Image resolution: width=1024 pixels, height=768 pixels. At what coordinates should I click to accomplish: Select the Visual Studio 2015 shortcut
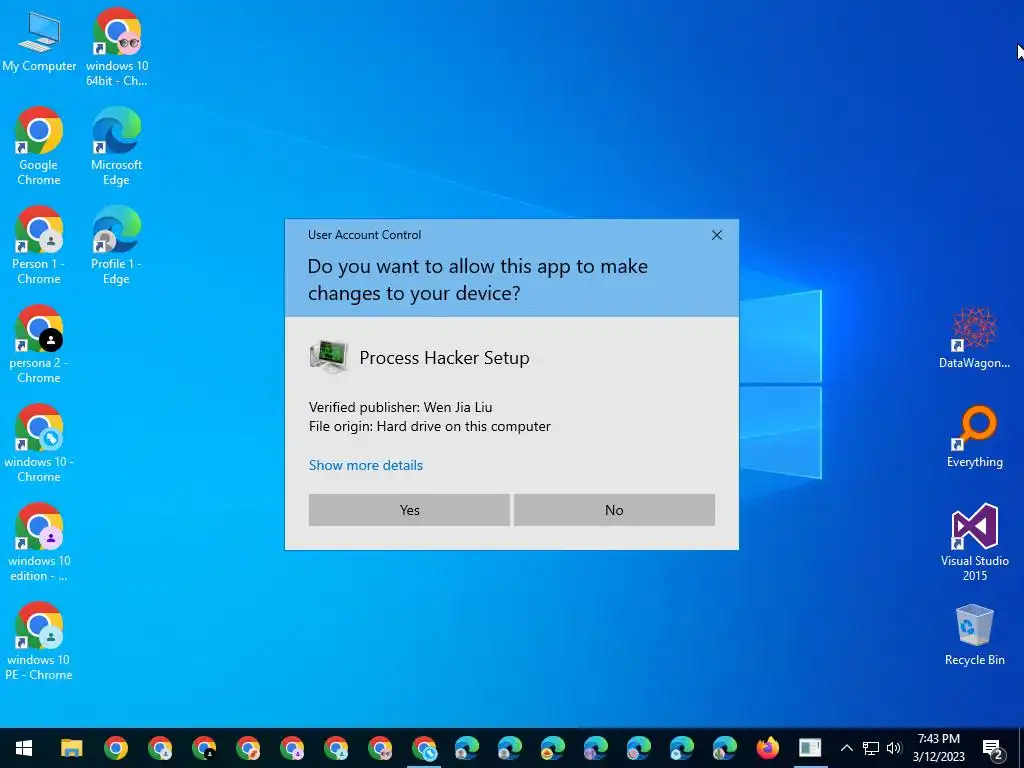click(974, 543)
